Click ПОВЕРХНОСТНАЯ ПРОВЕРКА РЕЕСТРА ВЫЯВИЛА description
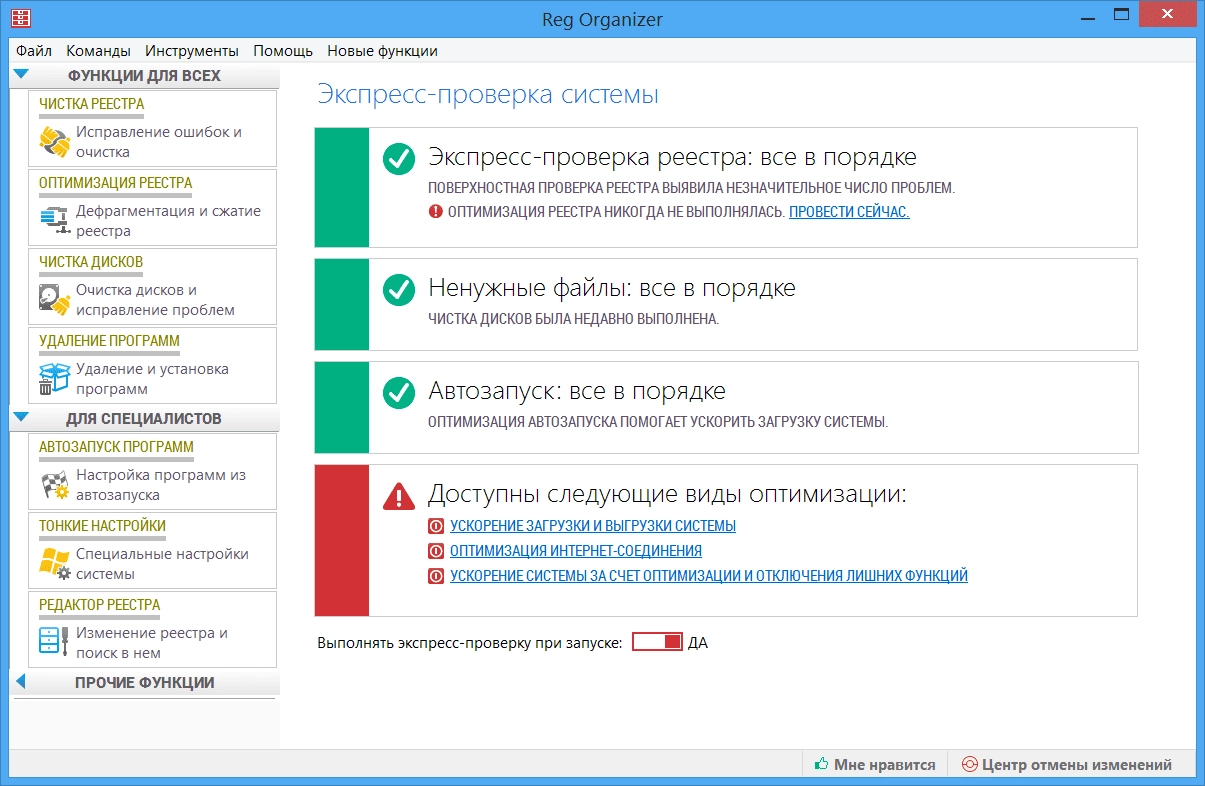 click(692, 187)
